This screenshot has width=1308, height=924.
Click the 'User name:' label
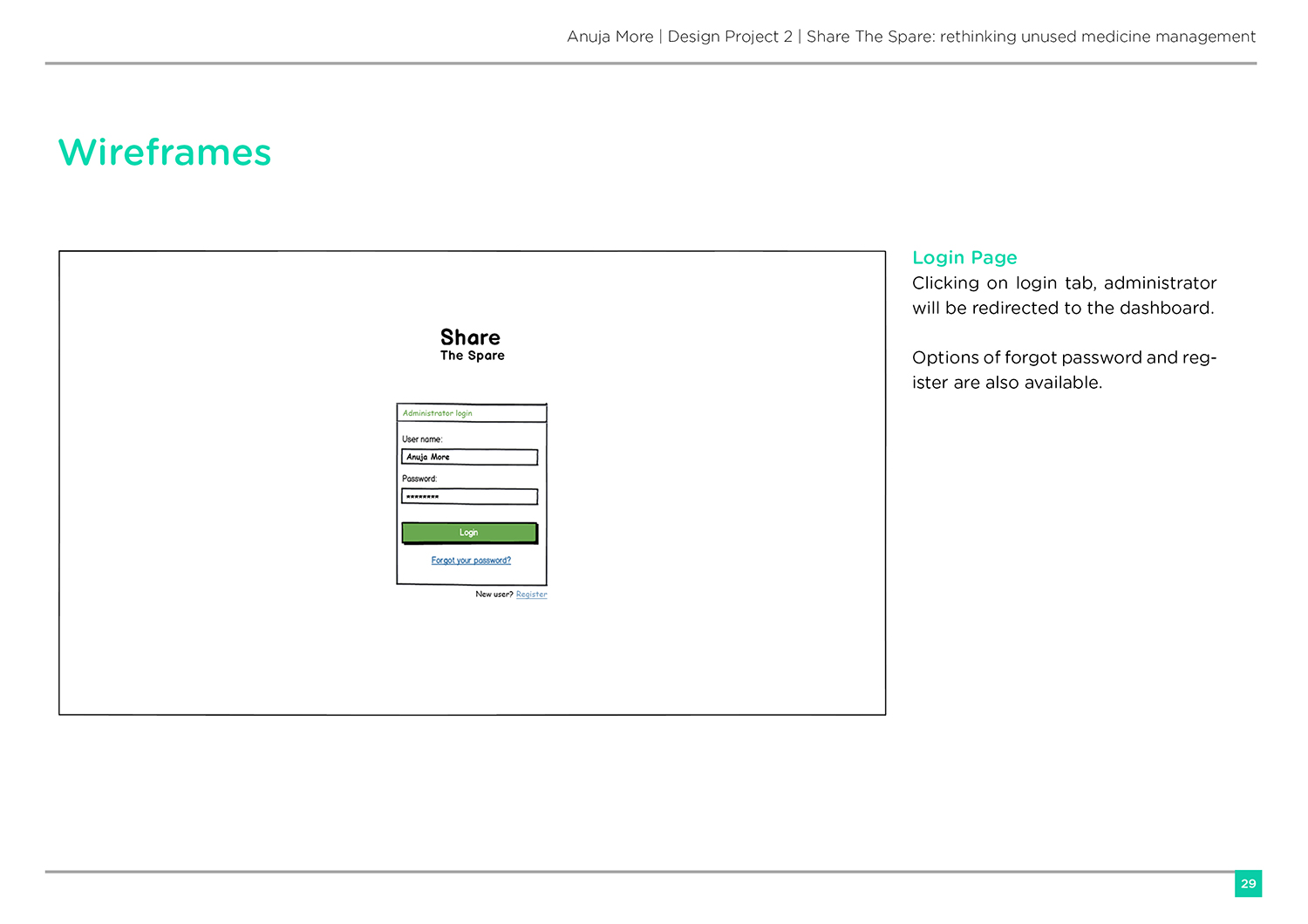pyautogui.click(x=422, y=439)
